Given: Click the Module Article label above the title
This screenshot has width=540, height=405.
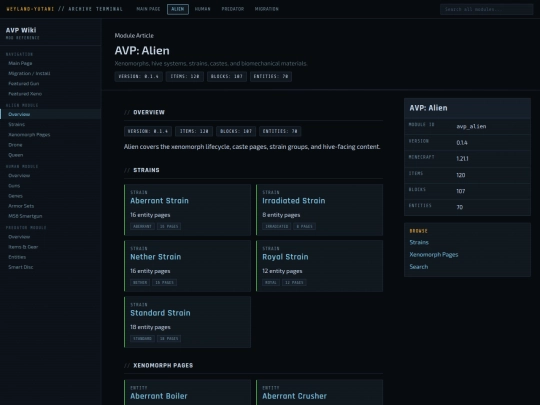Looking at the screenshot, I should tap(134, 35).
